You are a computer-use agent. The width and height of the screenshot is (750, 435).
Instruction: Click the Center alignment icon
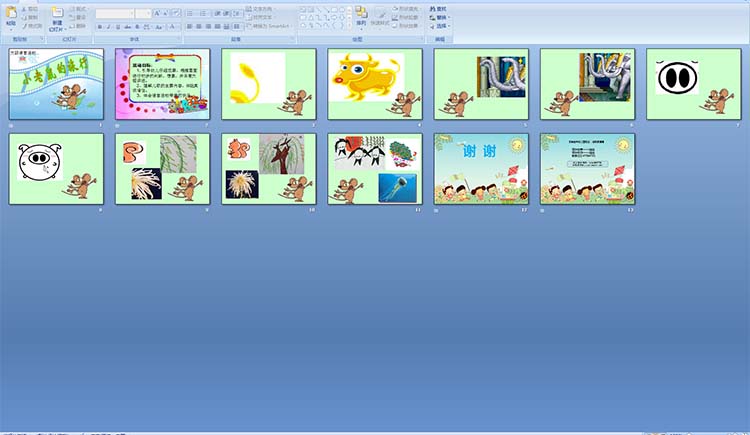pos(199,27)
